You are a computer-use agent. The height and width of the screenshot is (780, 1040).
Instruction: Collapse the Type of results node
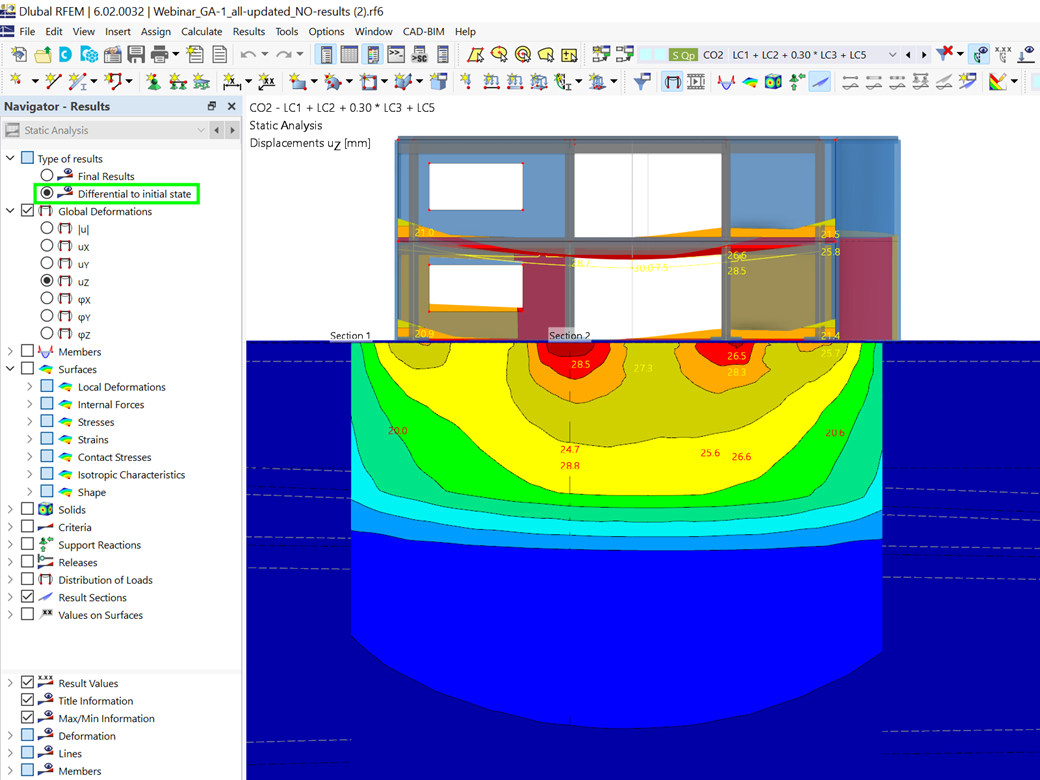point(10,158)
